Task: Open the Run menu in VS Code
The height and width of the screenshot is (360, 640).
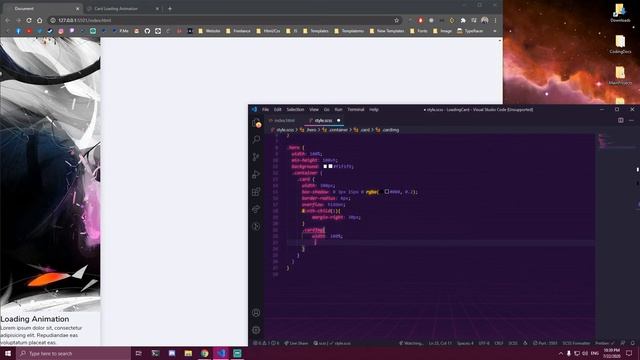Action: tap(338, 109)
